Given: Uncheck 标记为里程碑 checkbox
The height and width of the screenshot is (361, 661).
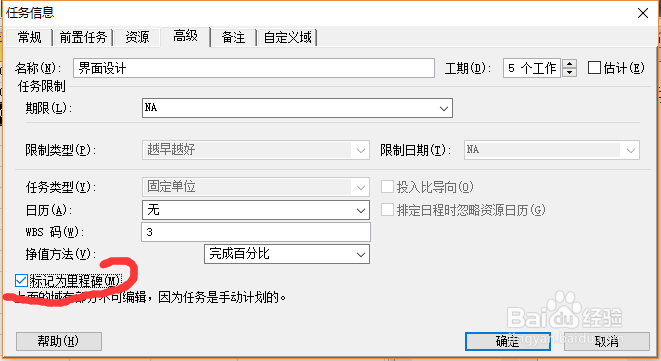Looking at the screenshot, I should (x=21, y=280).
